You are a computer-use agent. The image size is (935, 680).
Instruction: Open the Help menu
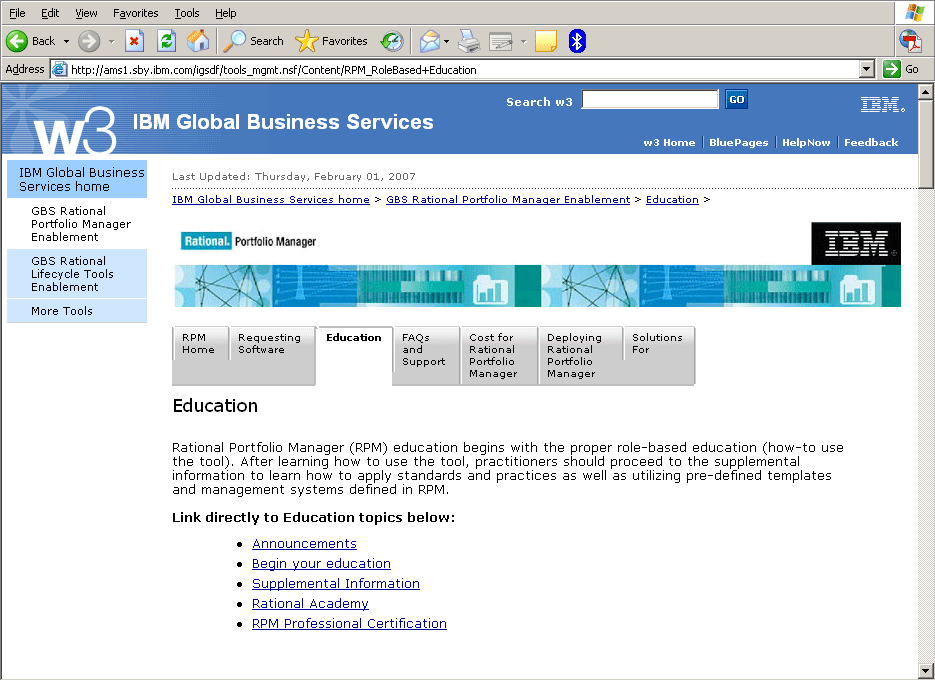(x=225, y=13)
